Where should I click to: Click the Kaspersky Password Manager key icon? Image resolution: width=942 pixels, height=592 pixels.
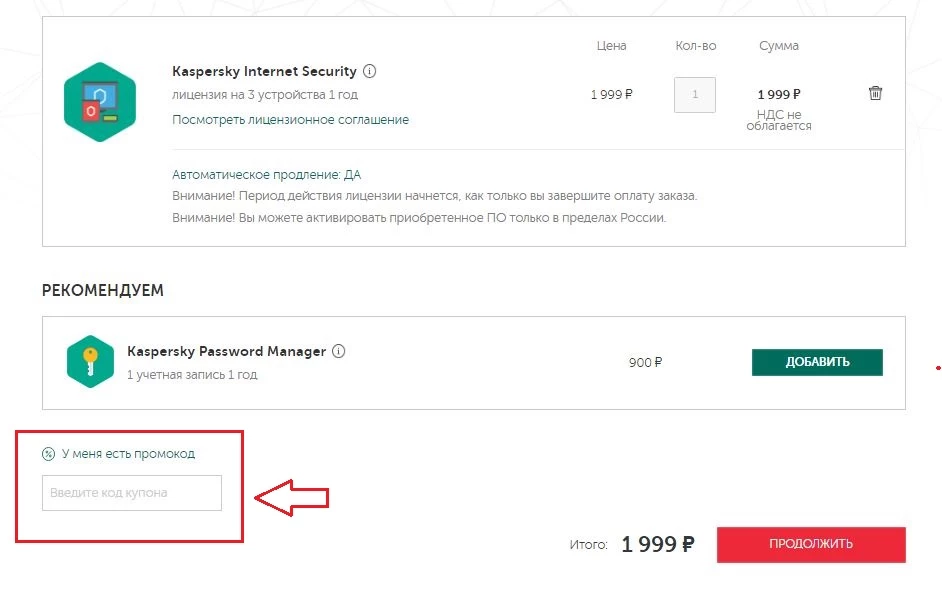90,361
